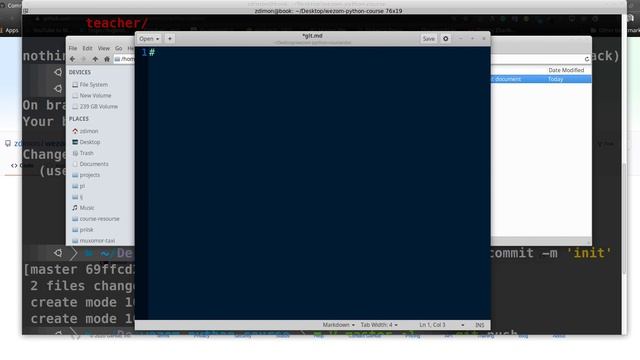Open the Markdown language selector in status bar
Screen dimensions: 640x360
pos(338,325)
